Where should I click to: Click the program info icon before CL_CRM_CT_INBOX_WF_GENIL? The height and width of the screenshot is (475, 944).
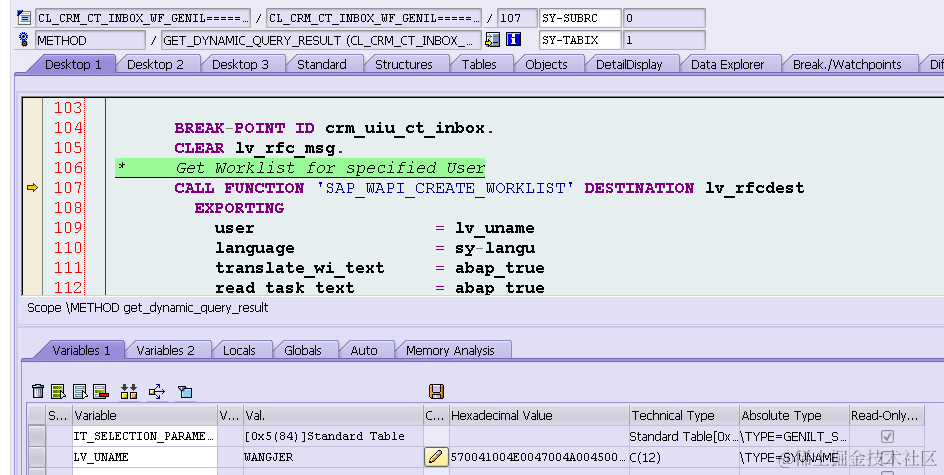(x=24, y=17)
